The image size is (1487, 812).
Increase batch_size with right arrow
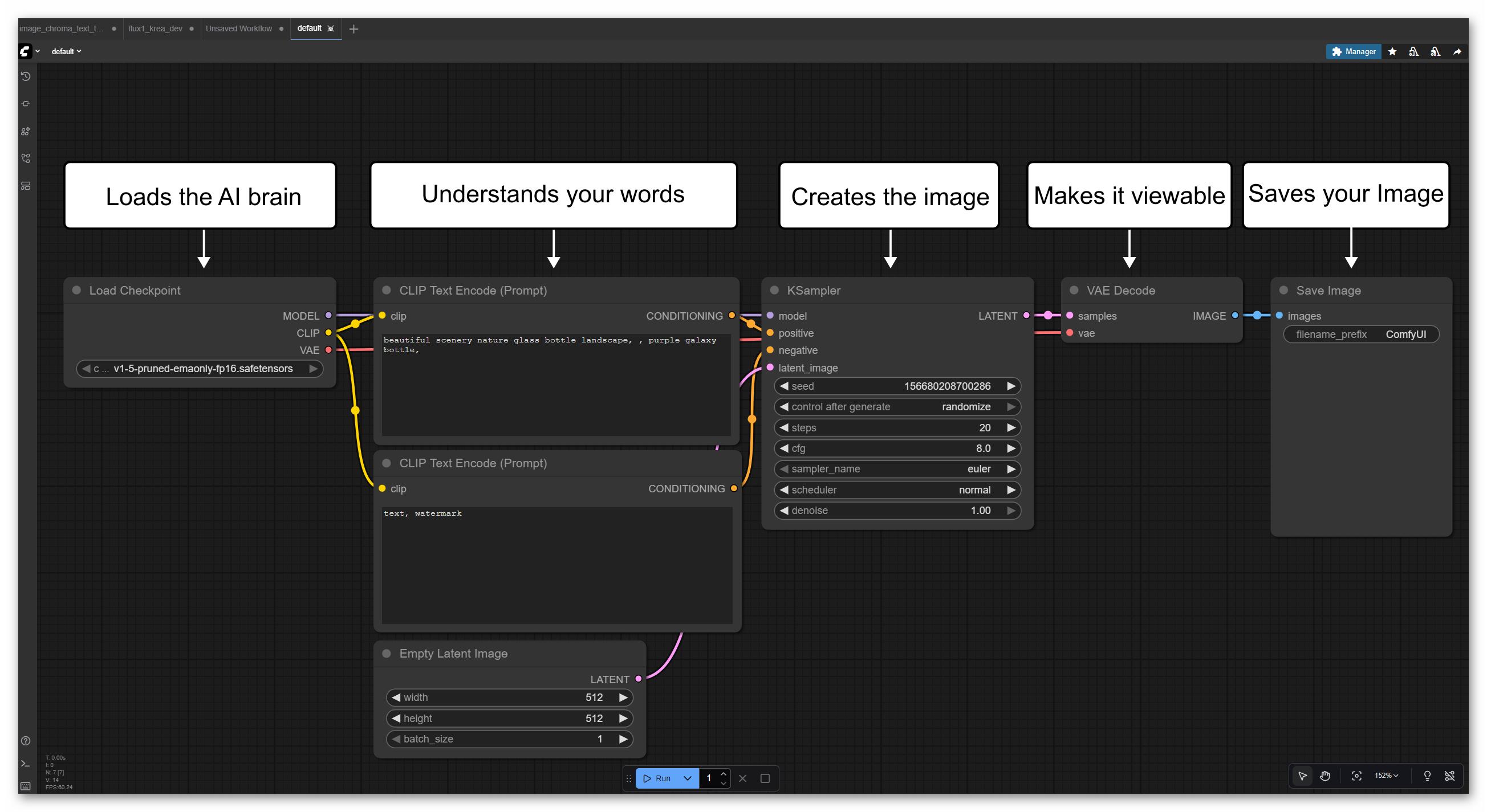tap(623, 738)
